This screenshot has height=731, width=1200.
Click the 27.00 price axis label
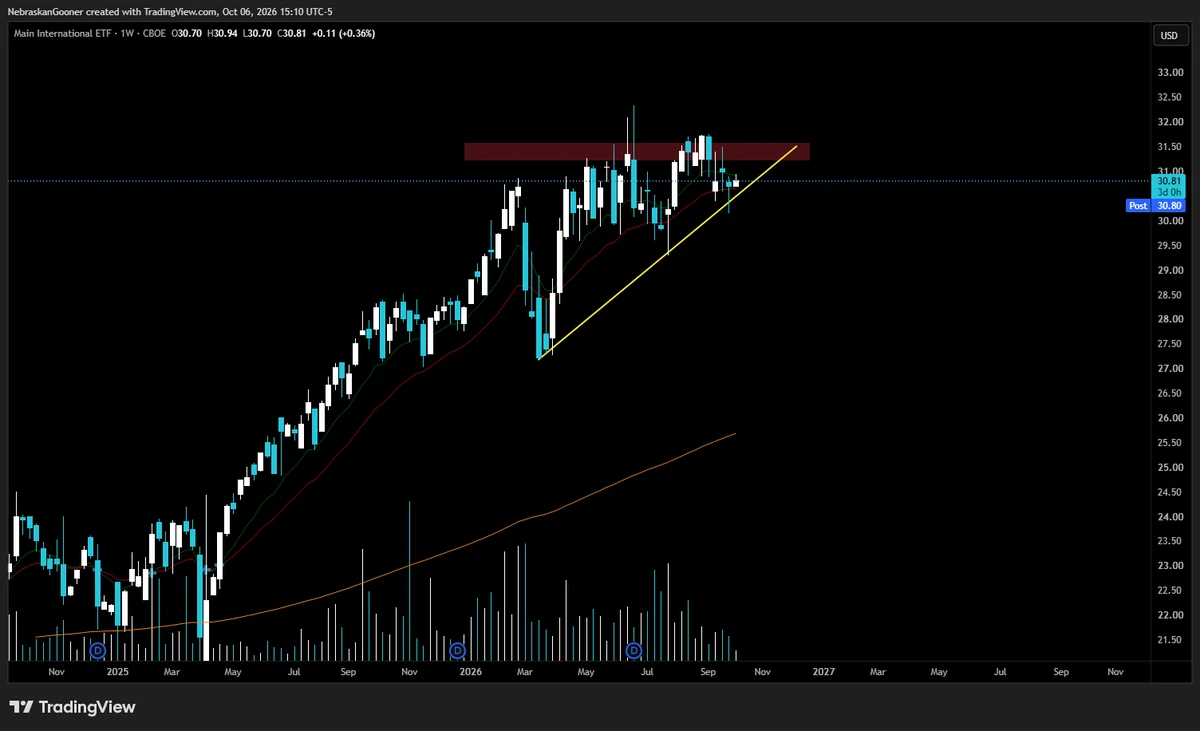pos(1169,369)
